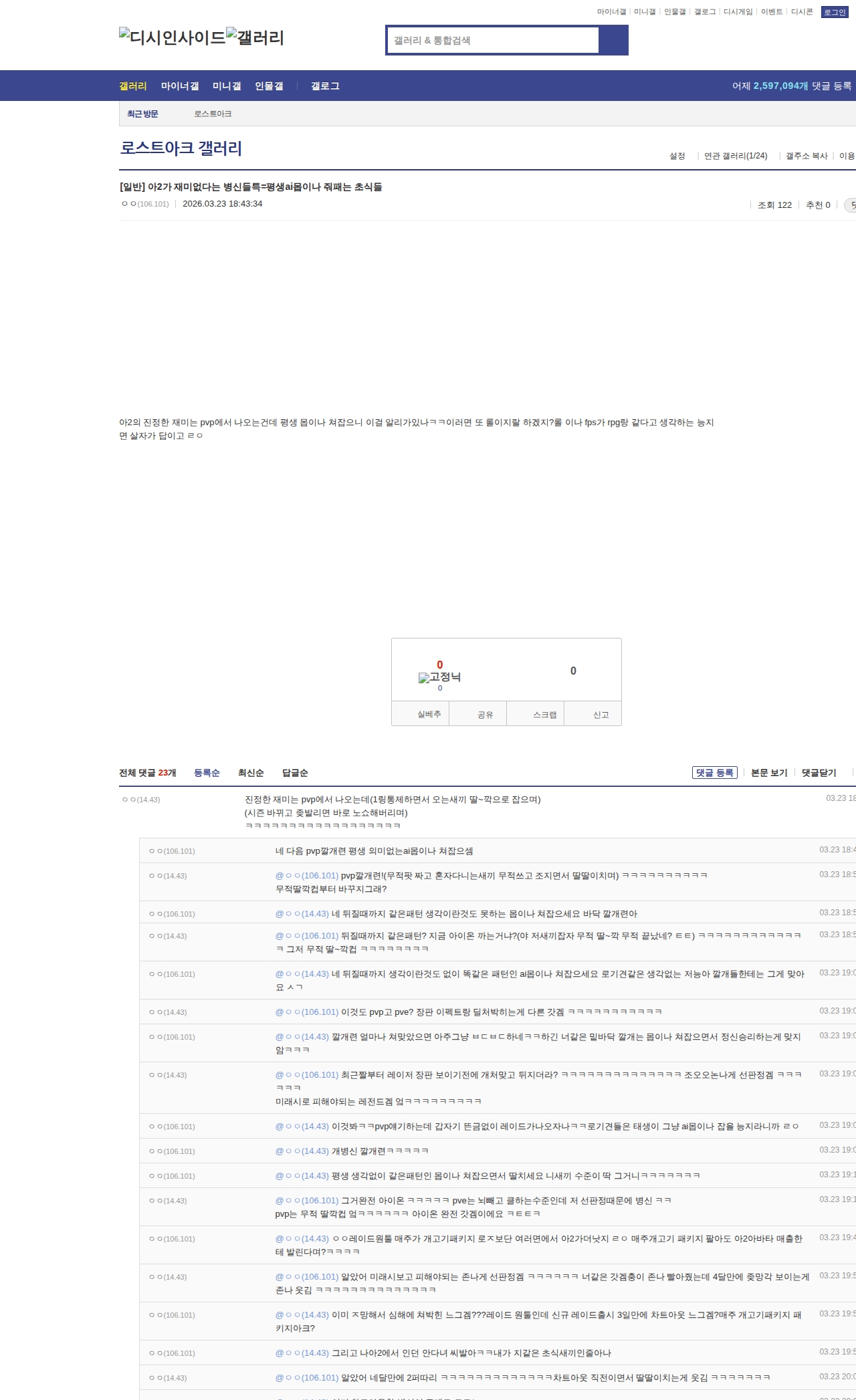Collapse comments with 댓글닫기

click(x=819, y=773)
